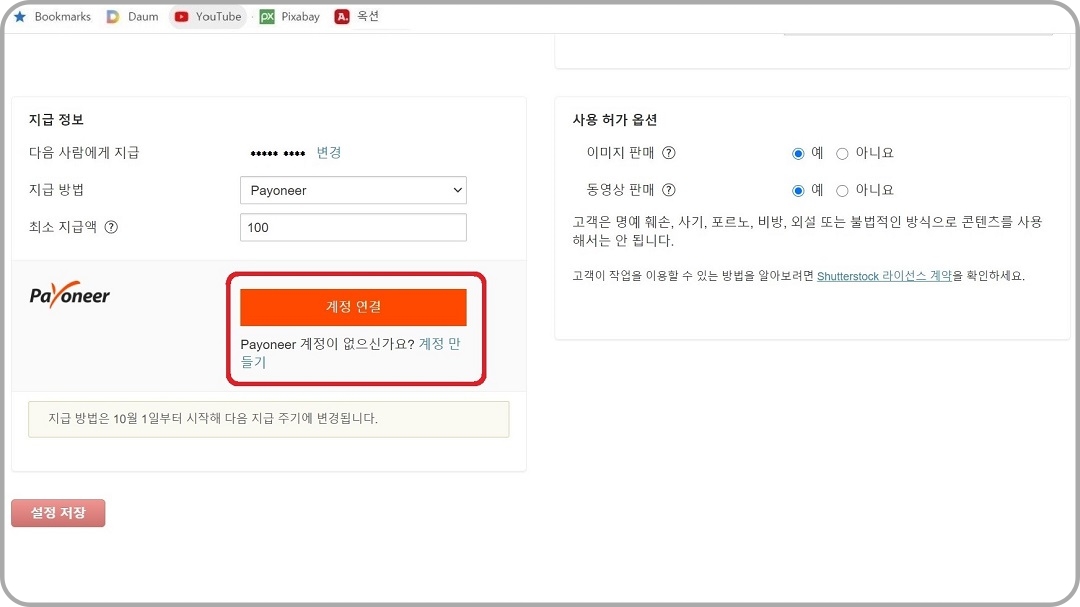The height and width of the screenshot is (607, 1080).
Task: Click the 다음 사람에게 지급 label
Action: 83,152
